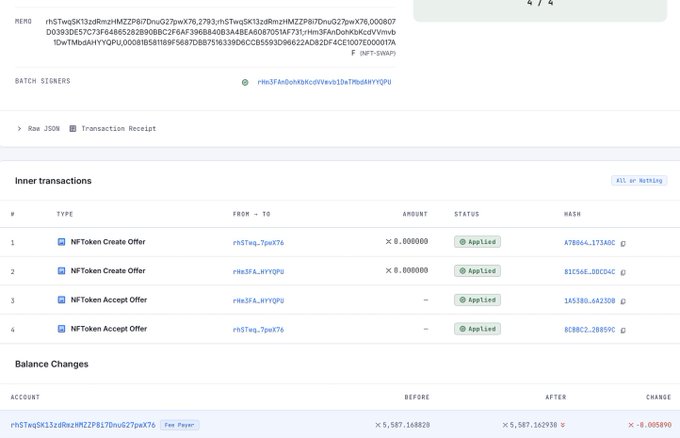
Task: Click NFT icon in row 2
Action: tap(62, 271)
